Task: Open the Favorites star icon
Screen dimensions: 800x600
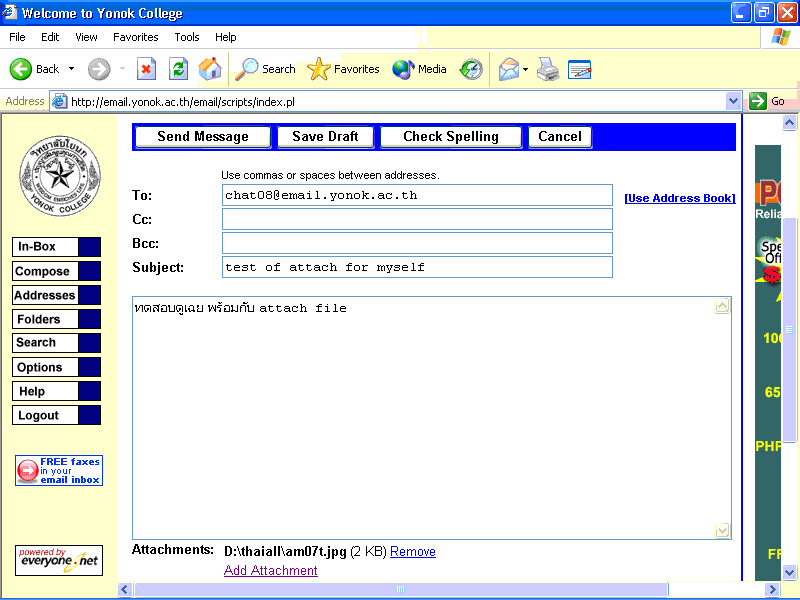Action: pyautogui.click(x=319, y=69)
